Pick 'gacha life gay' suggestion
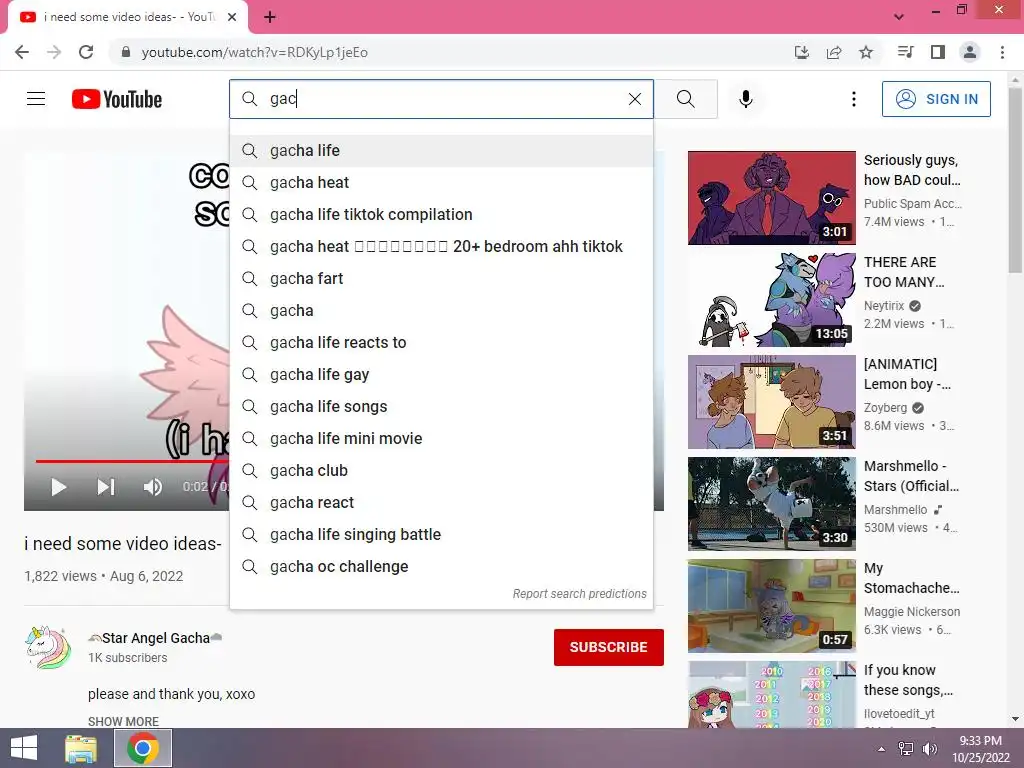This screenshot has width=1024, height=768. click(x=441, y=375)
